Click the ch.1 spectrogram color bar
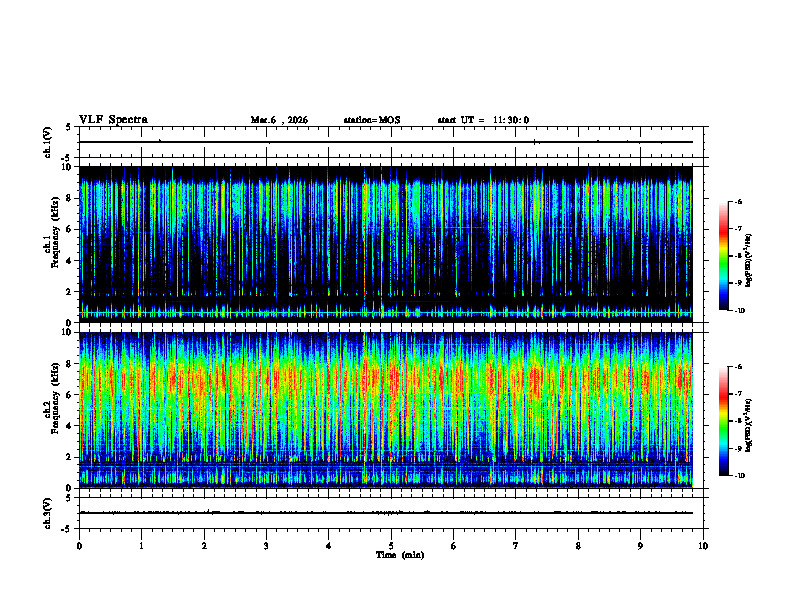Viewport: 792px width, 612px height. click(724, 256)
